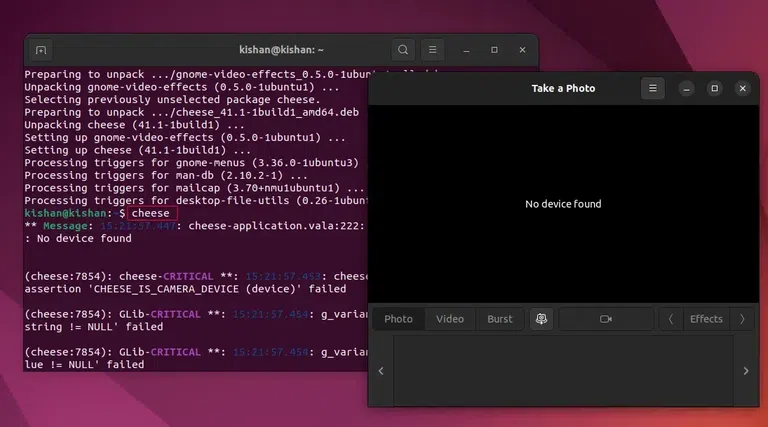Click the terminal title 'kishan@kishan: ~'

click(281, 50)
